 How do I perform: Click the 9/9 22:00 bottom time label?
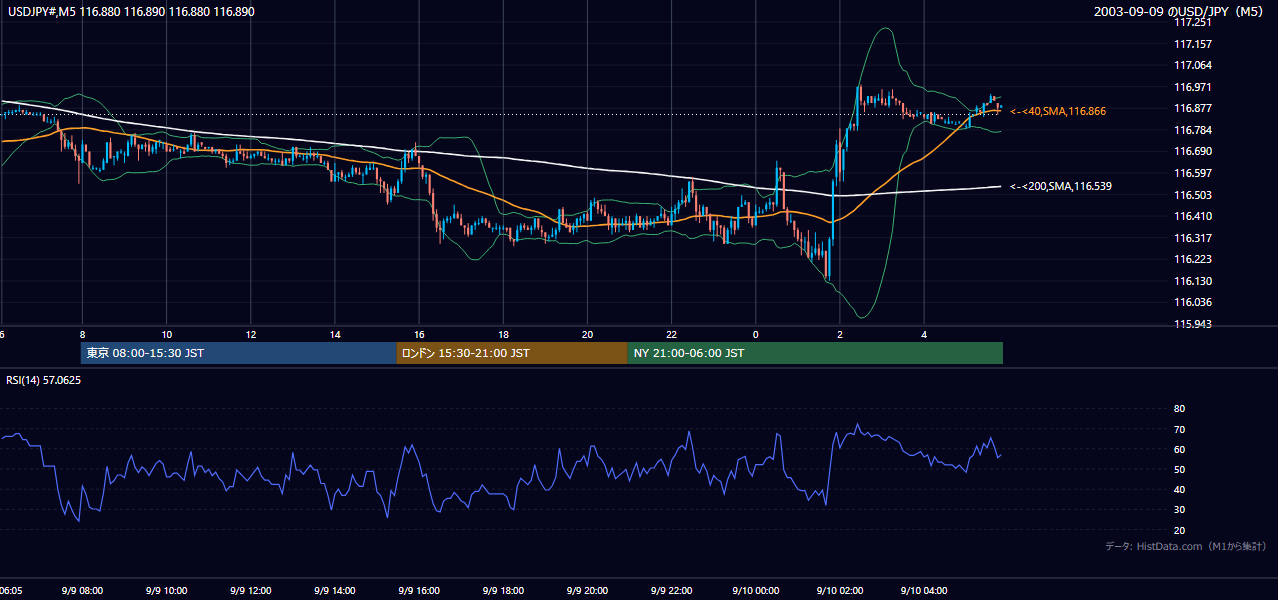click(671, 590)
